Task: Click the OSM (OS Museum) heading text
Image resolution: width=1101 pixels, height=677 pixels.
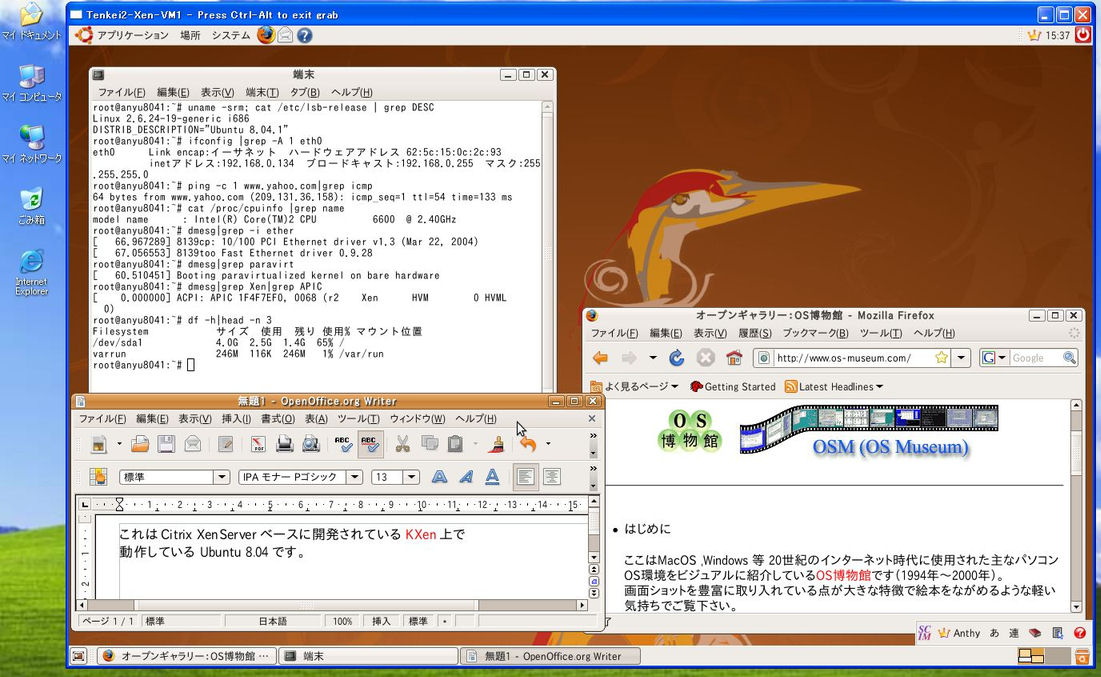Action: (x=890, y=447)
